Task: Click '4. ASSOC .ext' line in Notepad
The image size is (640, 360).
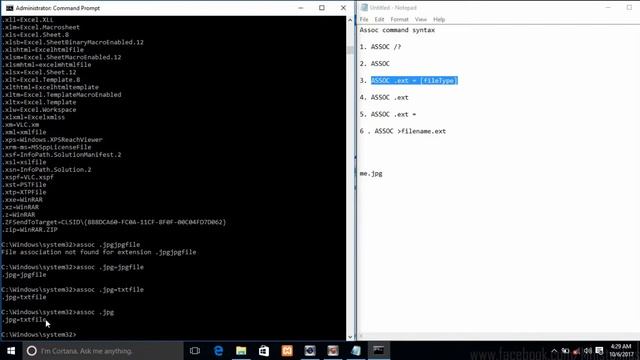Action: [384, 98]
